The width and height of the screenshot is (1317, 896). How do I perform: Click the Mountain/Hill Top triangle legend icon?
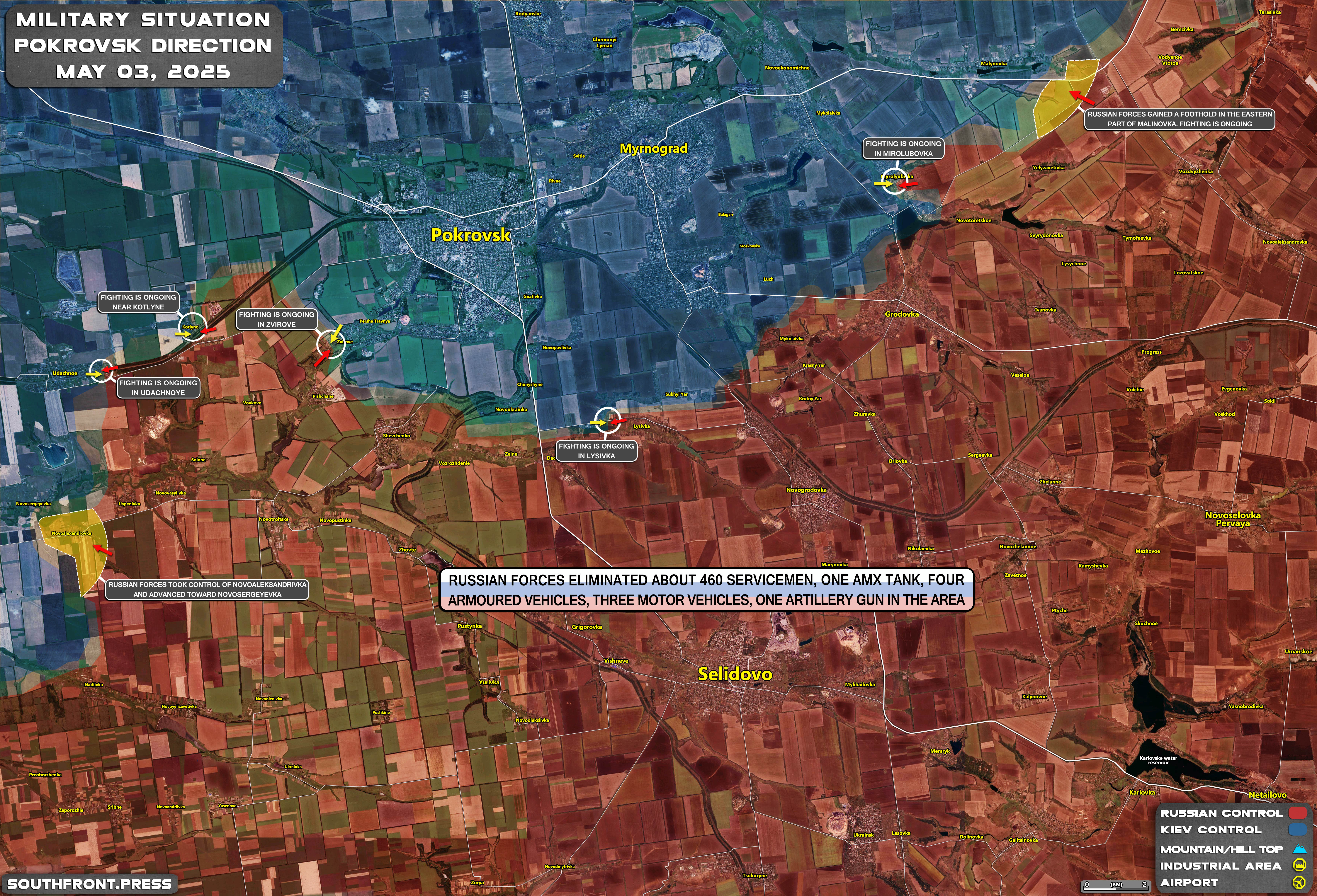click(1299, 849)
